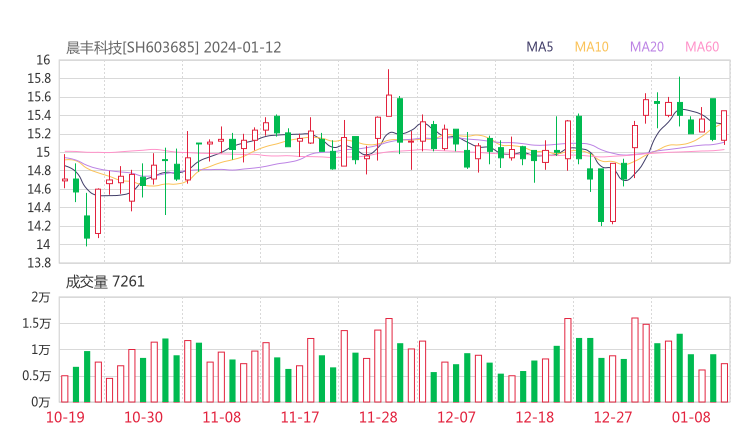Click the 16 price axis label
740x440 pixels.
43,60
